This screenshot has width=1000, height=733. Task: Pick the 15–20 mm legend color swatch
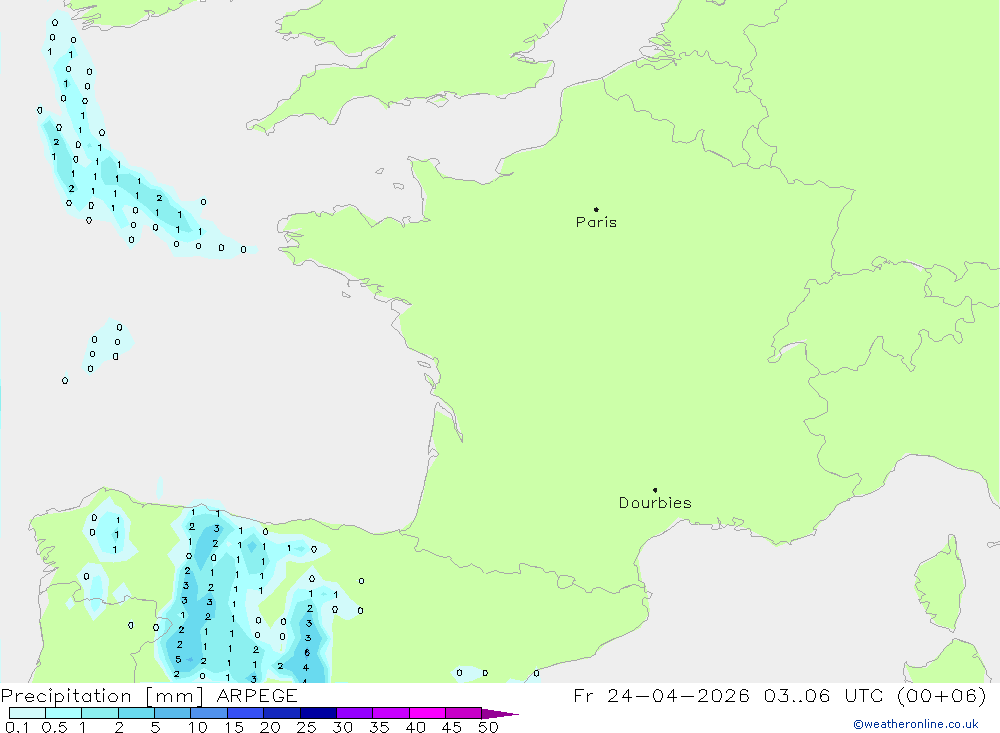click(246, 713)
